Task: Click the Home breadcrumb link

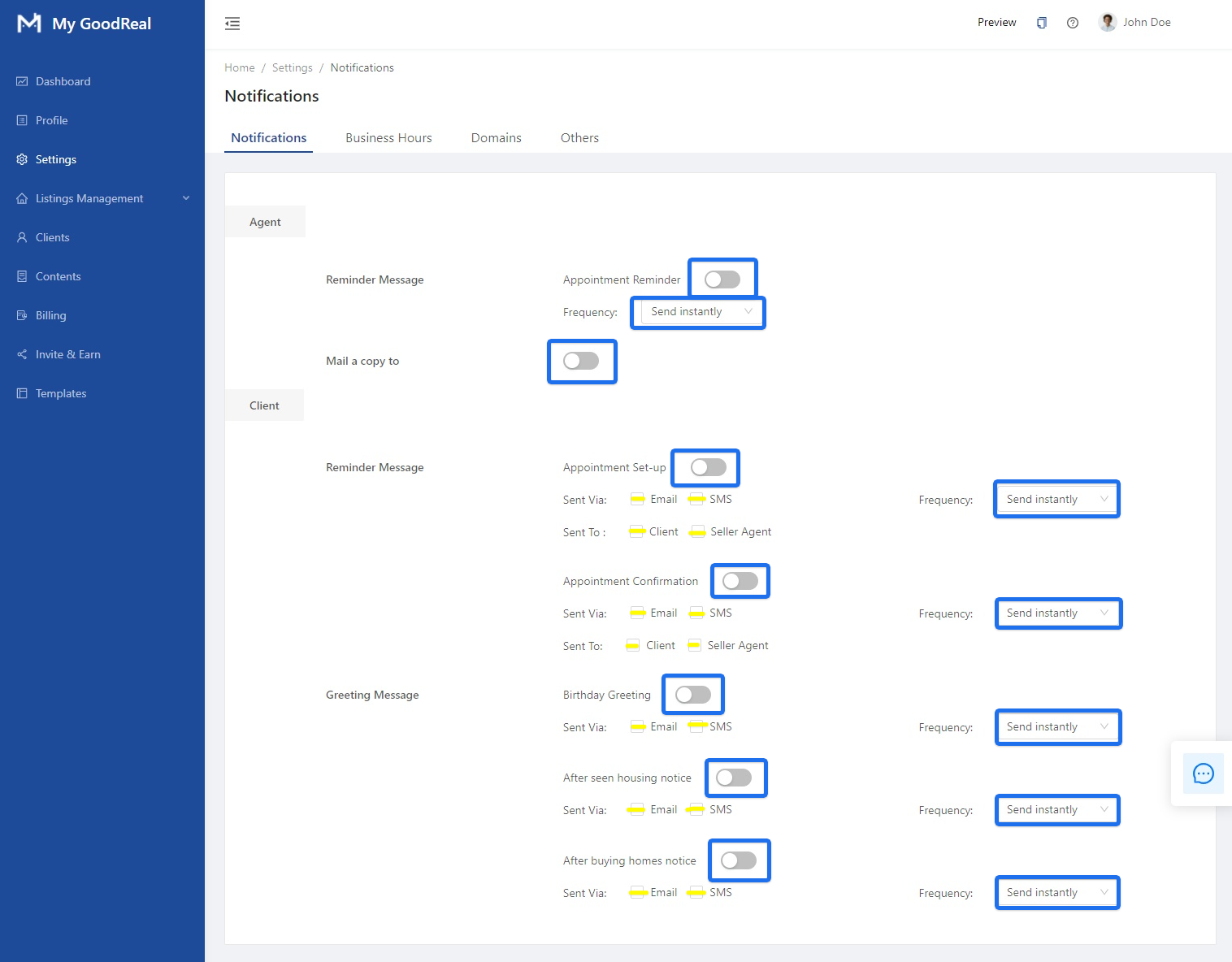Action: coord(239,67)
